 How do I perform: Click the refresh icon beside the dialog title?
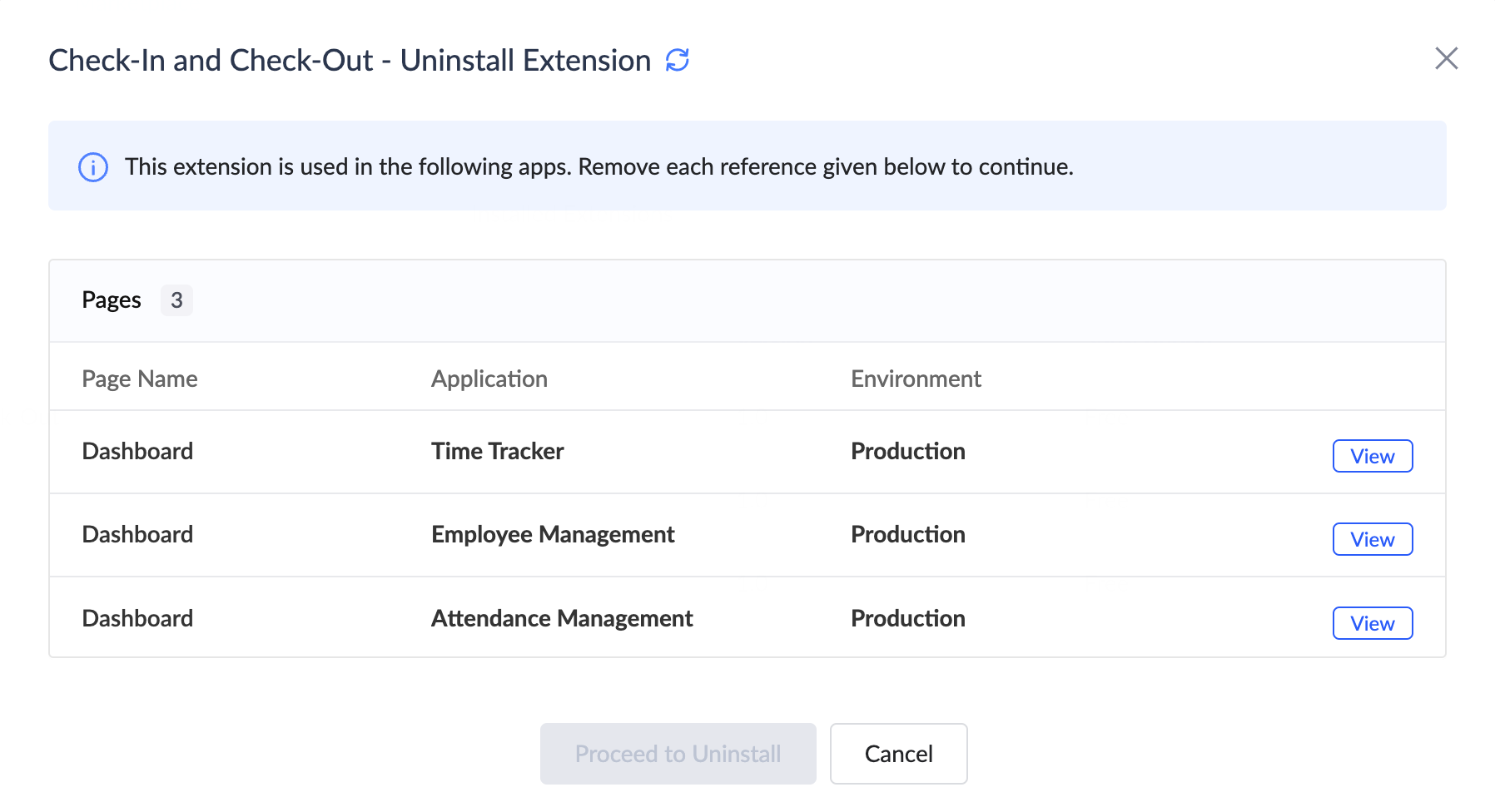[x=678, y=60]
